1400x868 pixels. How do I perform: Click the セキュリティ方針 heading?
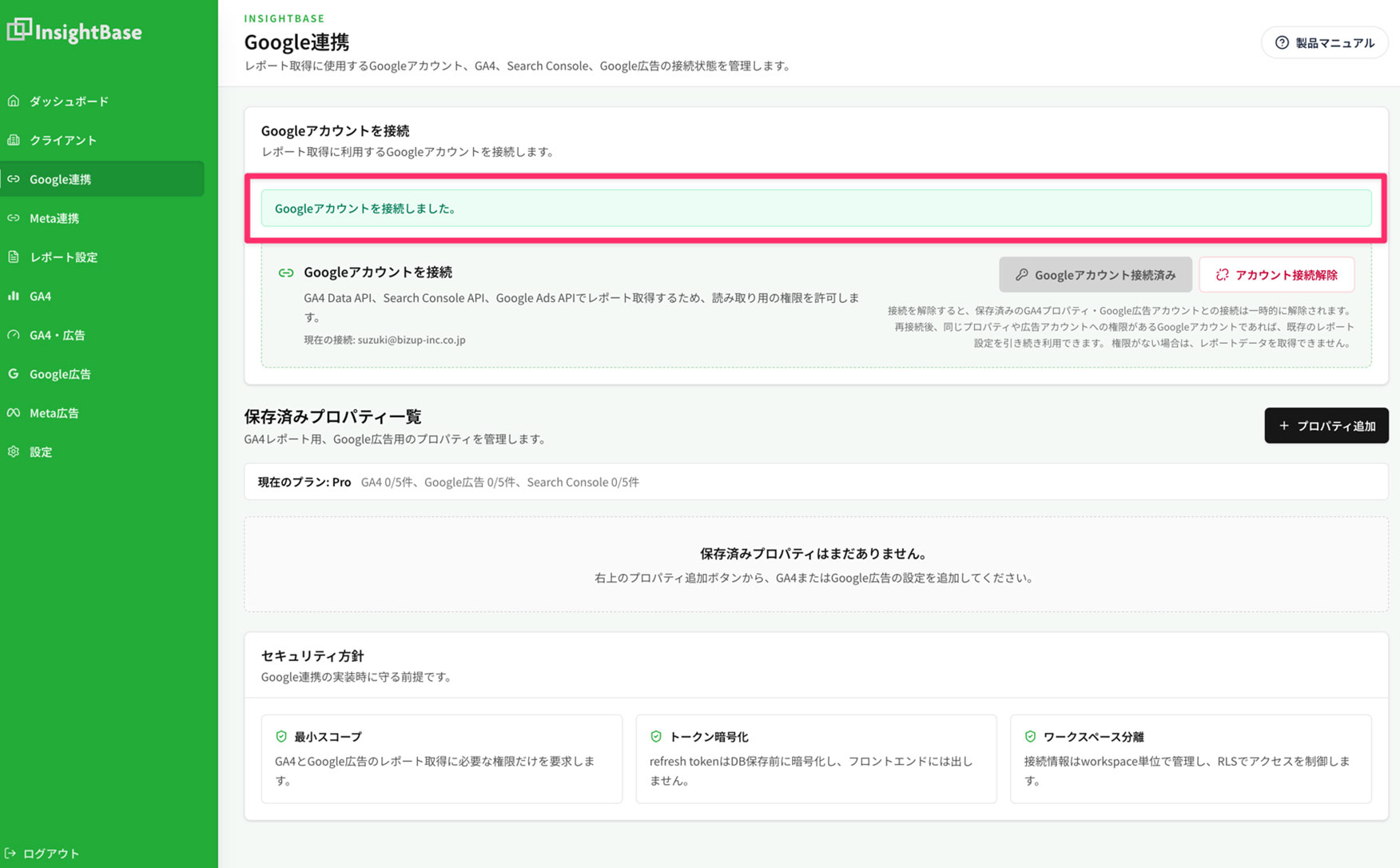click(312, 655)
